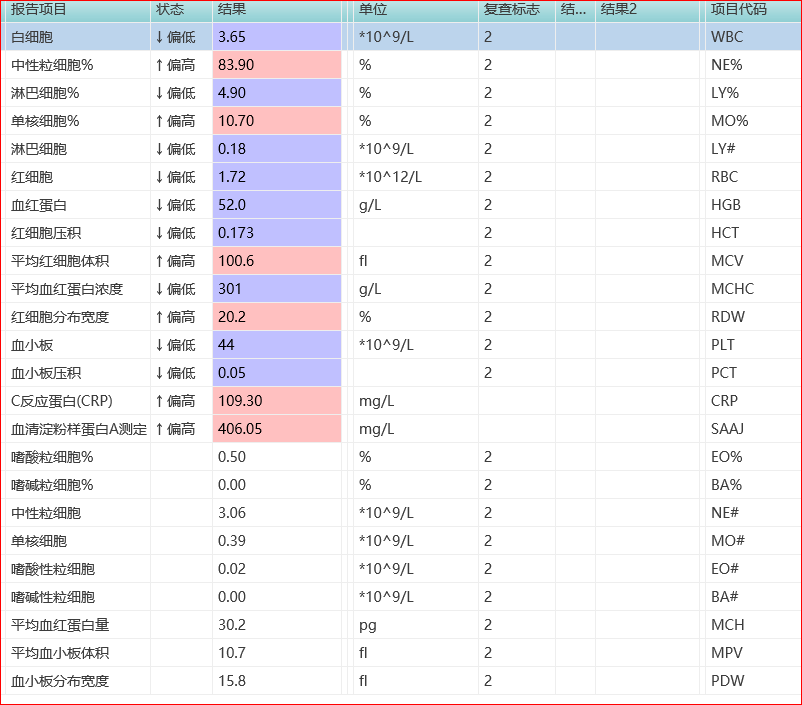This screenshot has height=705, width=802.
Task: Click the result value 52.0
Action: click(x=232, y=205)
